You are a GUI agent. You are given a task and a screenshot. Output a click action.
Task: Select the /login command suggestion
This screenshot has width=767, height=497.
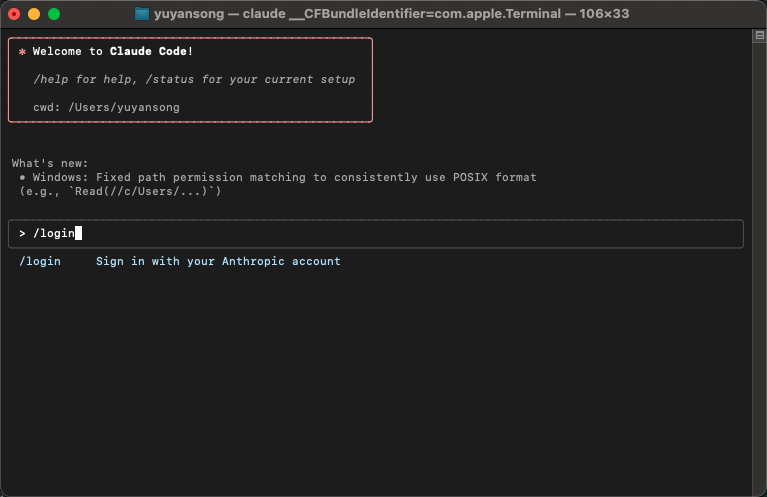click(x=40, y=261)
